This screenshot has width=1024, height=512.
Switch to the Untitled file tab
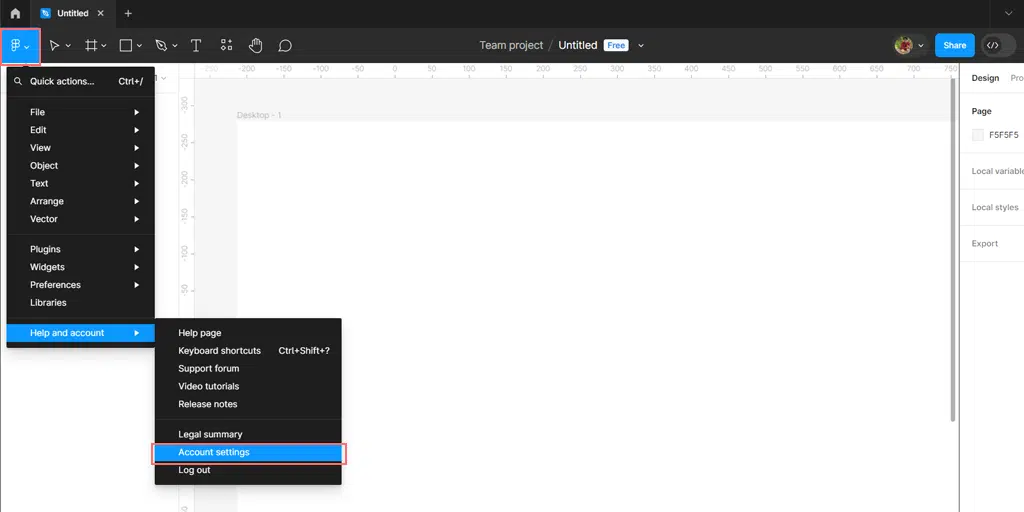72,13
